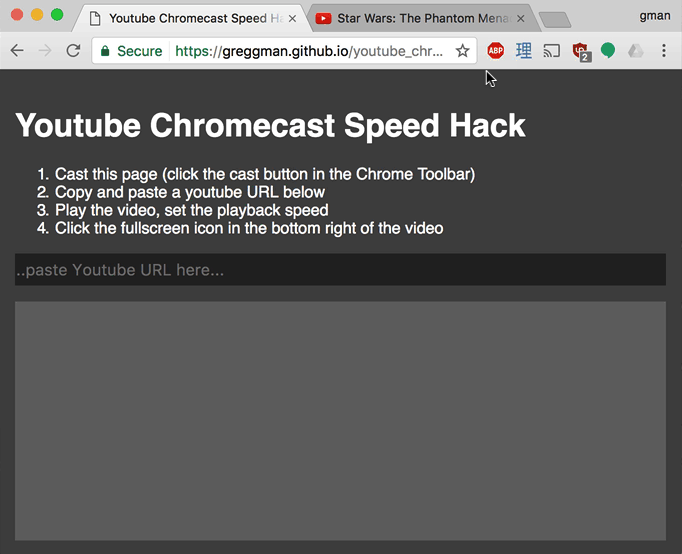Click the Youtube Chromecast Speed Hack heading

tap(270, 126)
